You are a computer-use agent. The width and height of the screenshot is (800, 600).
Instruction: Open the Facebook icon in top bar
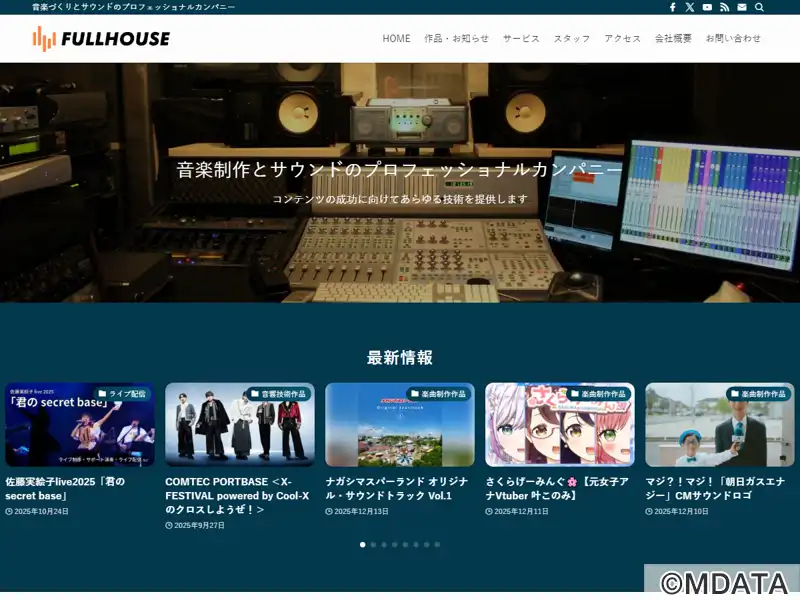click(x=673, y=7)
